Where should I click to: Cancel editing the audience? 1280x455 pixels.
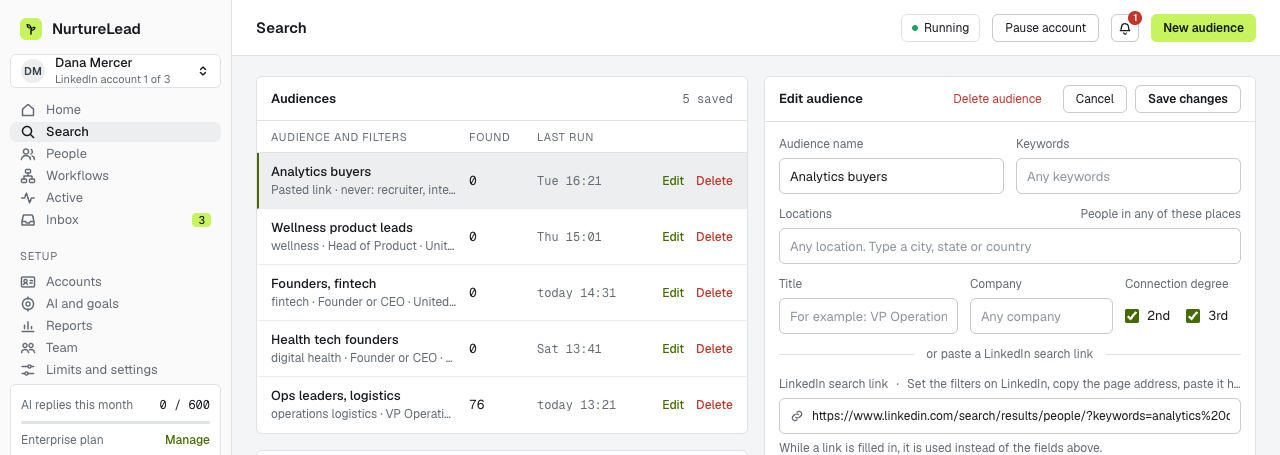click(x=1095, y=99)
